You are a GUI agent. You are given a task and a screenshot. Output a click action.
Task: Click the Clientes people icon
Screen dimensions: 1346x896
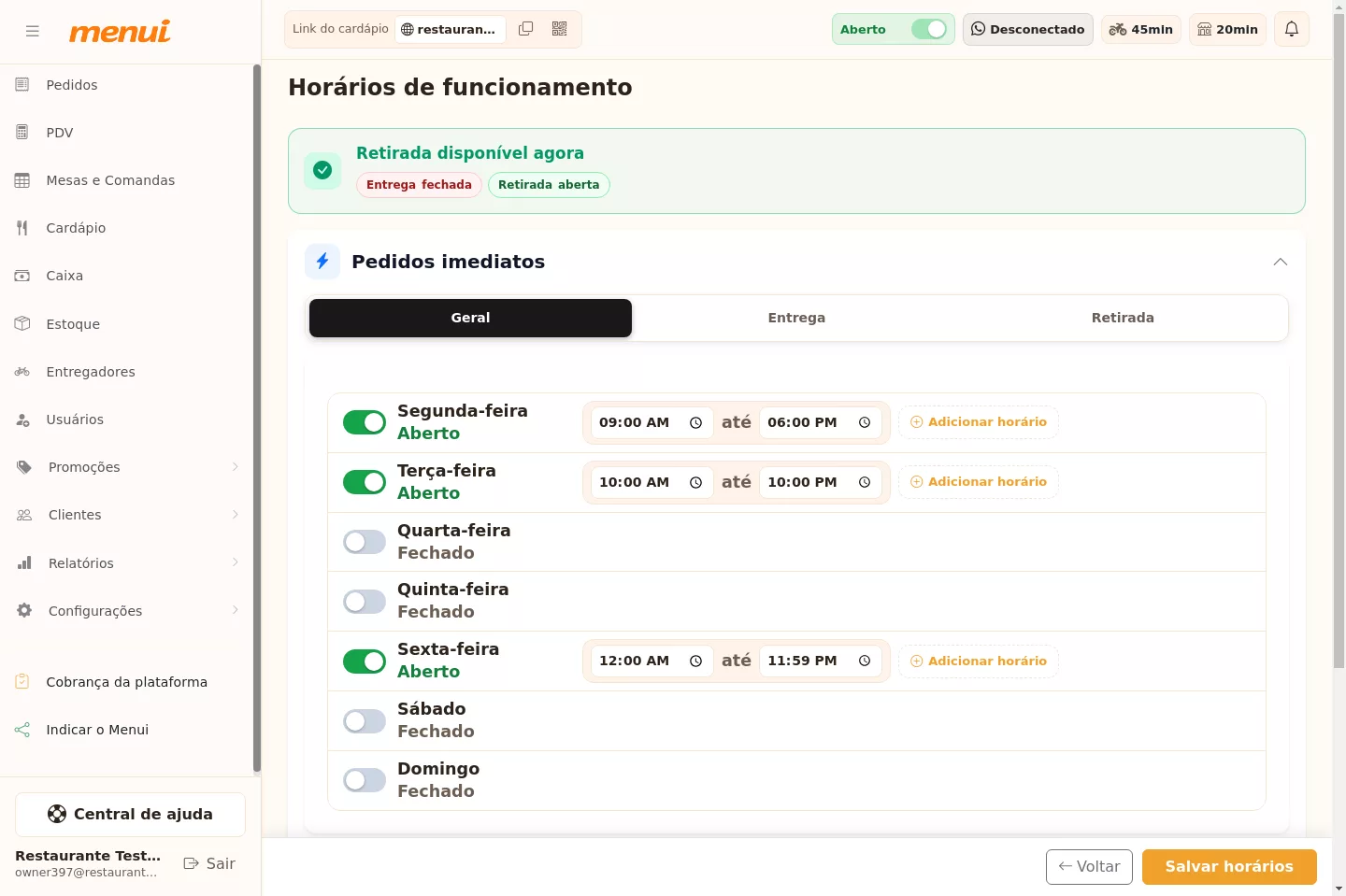(x=24, y=515)
